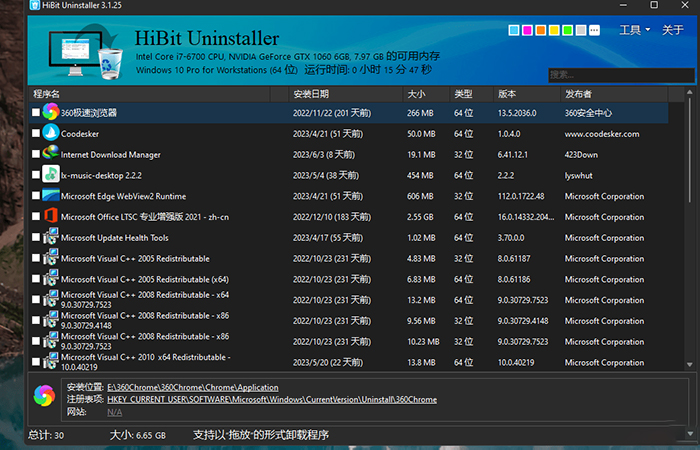The width and height of the screenshot is (700, 450).
Task: Tick checkbox for Visual C++ 2005 Redistributable (x64)
Action: click(36, 279)
